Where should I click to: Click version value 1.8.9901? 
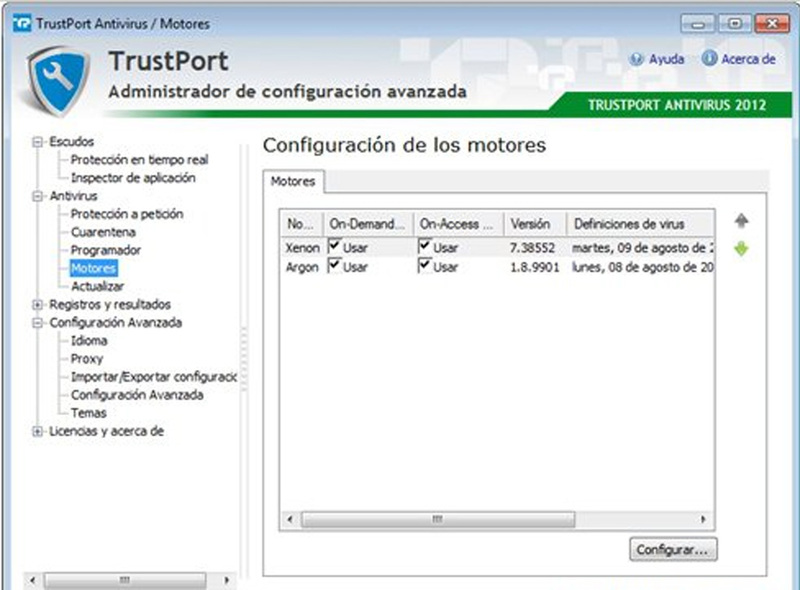(535, 267)
